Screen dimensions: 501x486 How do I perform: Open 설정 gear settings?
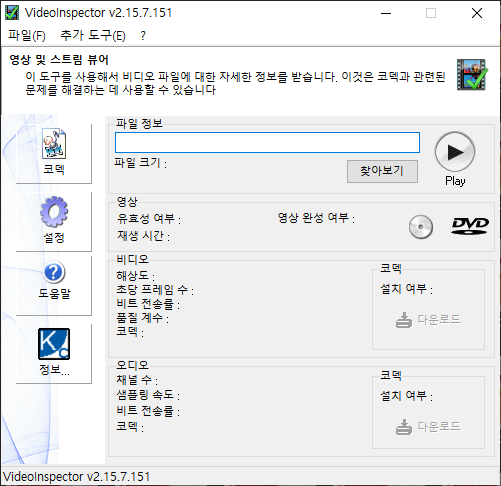(x=54, y=221)
